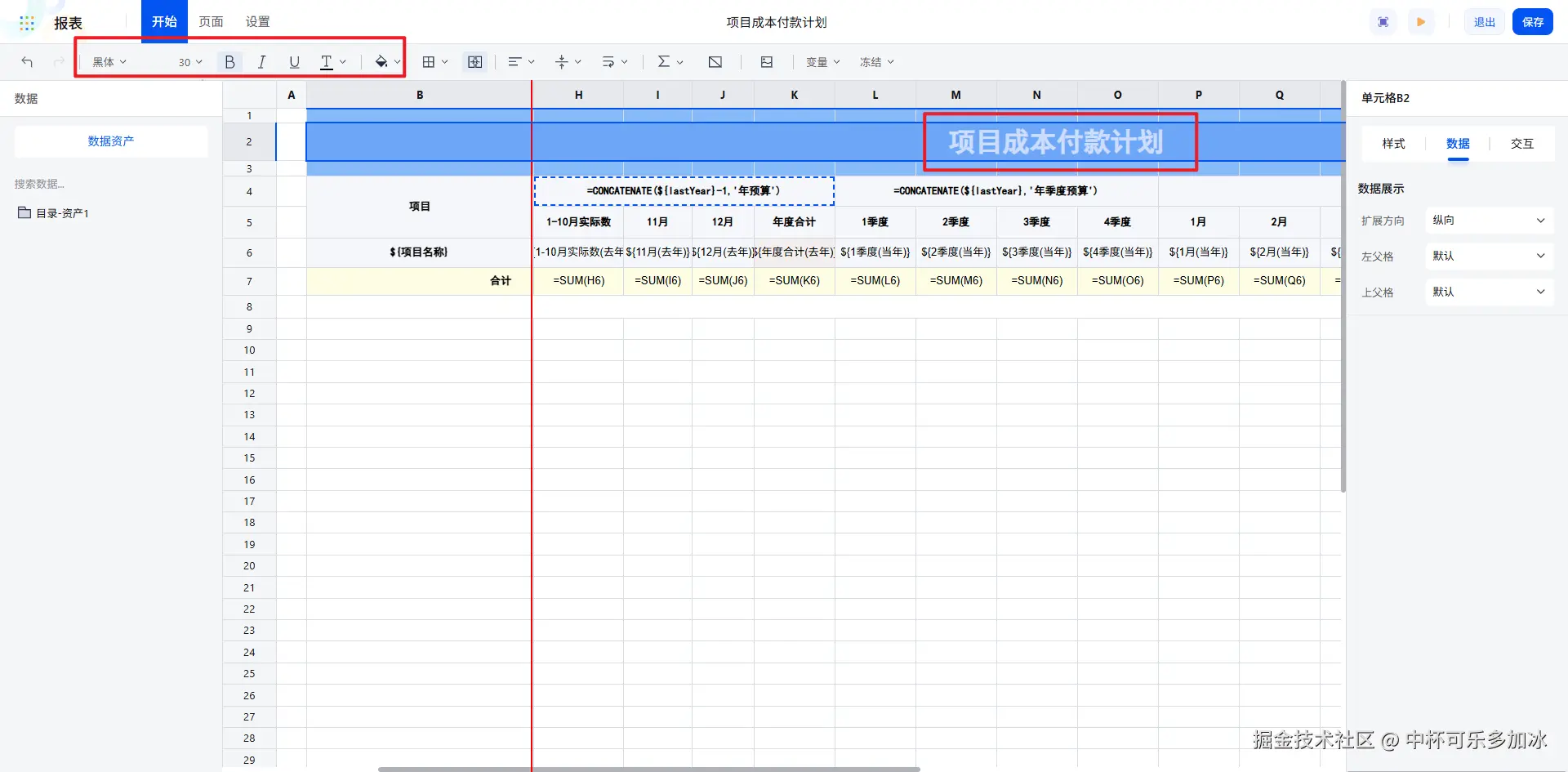Image resolution: width=1568 pixels, height=772 pixels.
Task: Select the ${2季度(当年)} cell
Action: 956,252
